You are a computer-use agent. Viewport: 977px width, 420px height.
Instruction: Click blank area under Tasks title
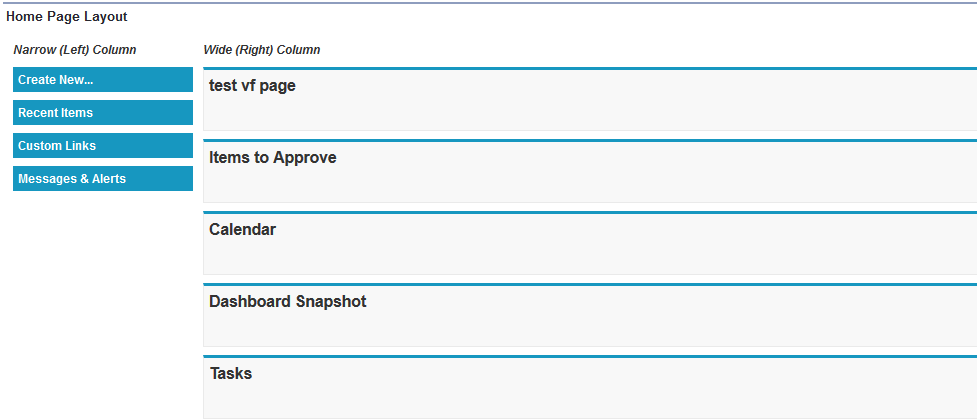pos(589,400)
